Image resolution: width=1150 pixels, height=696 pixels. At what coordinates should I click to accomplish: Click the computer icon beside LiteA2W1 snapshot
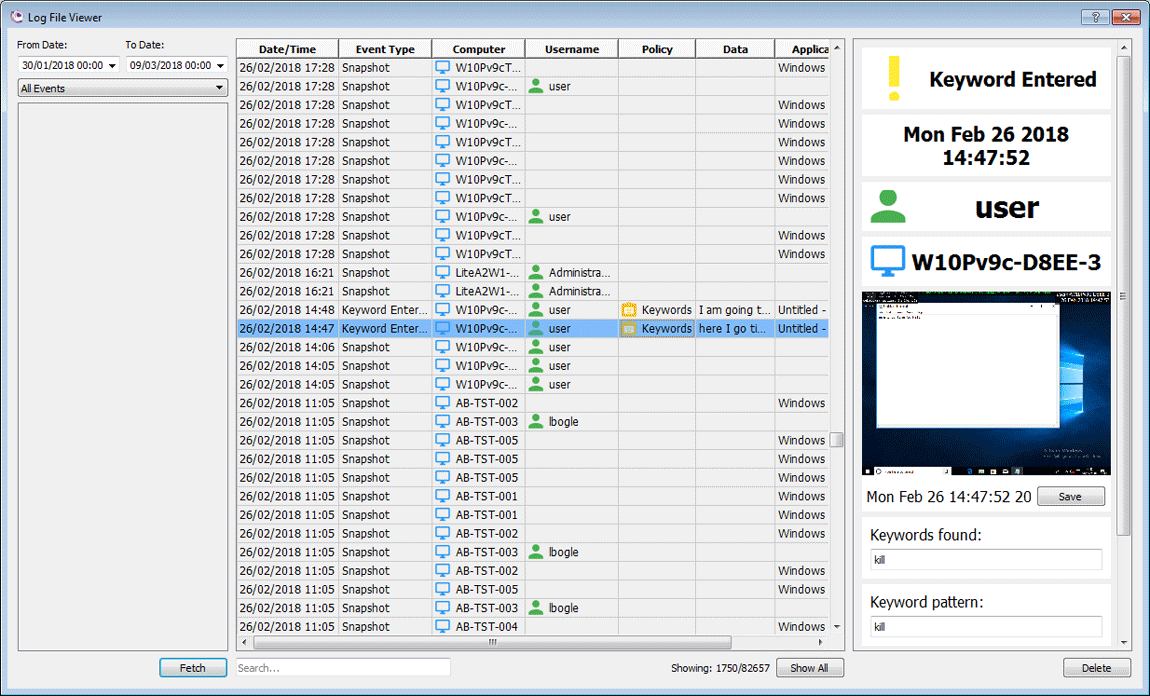(x=443, y=272)
